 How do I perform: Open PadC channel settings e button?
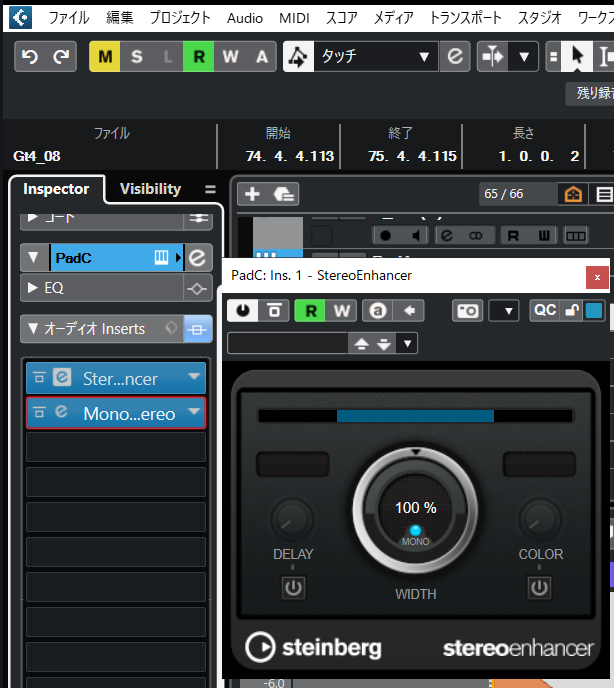(x=197, y=258)
